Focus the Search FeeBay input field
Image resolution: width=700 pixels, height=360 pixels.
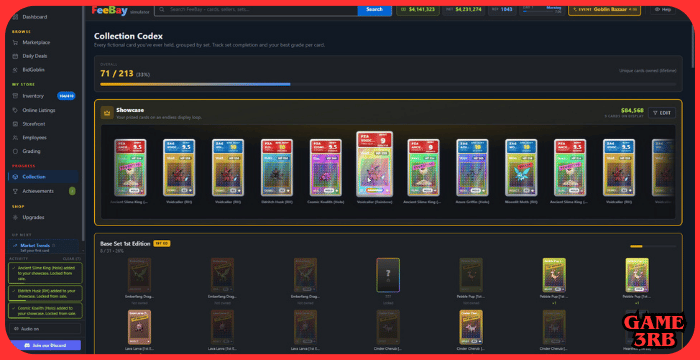point(256,9)
